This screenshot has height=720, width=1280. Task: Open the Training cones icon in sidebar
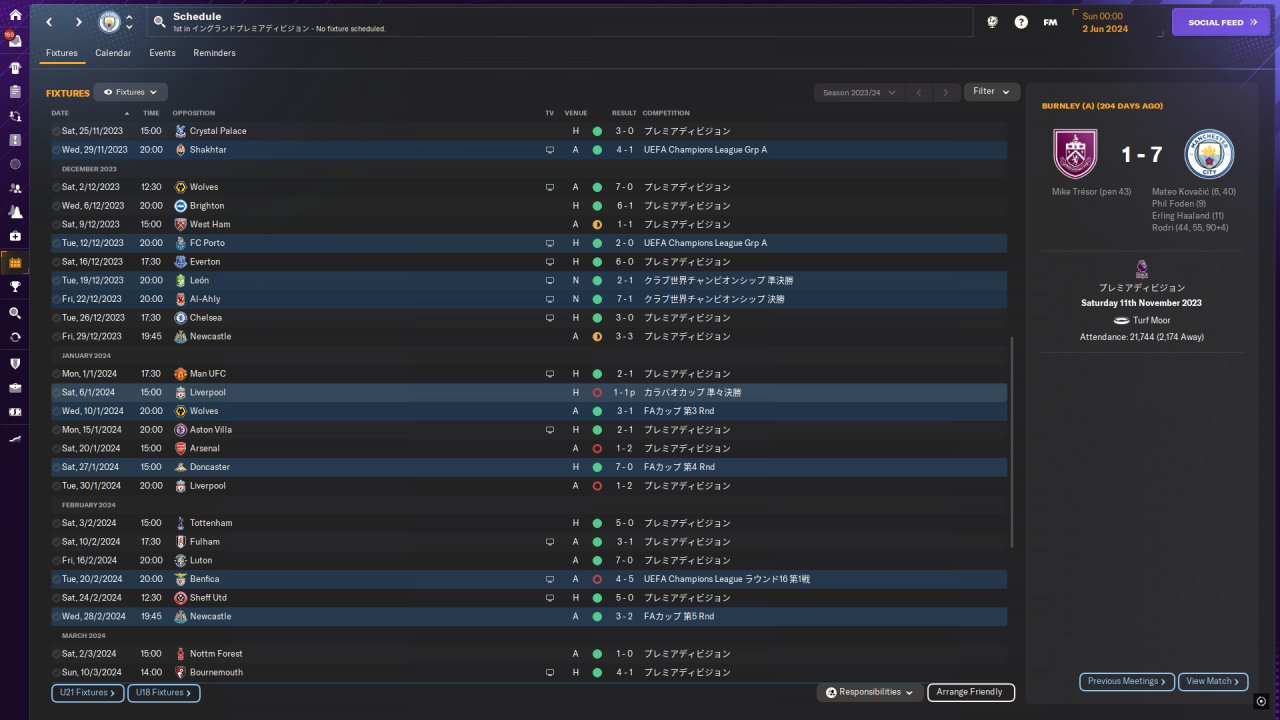click(x=14, y=212)
